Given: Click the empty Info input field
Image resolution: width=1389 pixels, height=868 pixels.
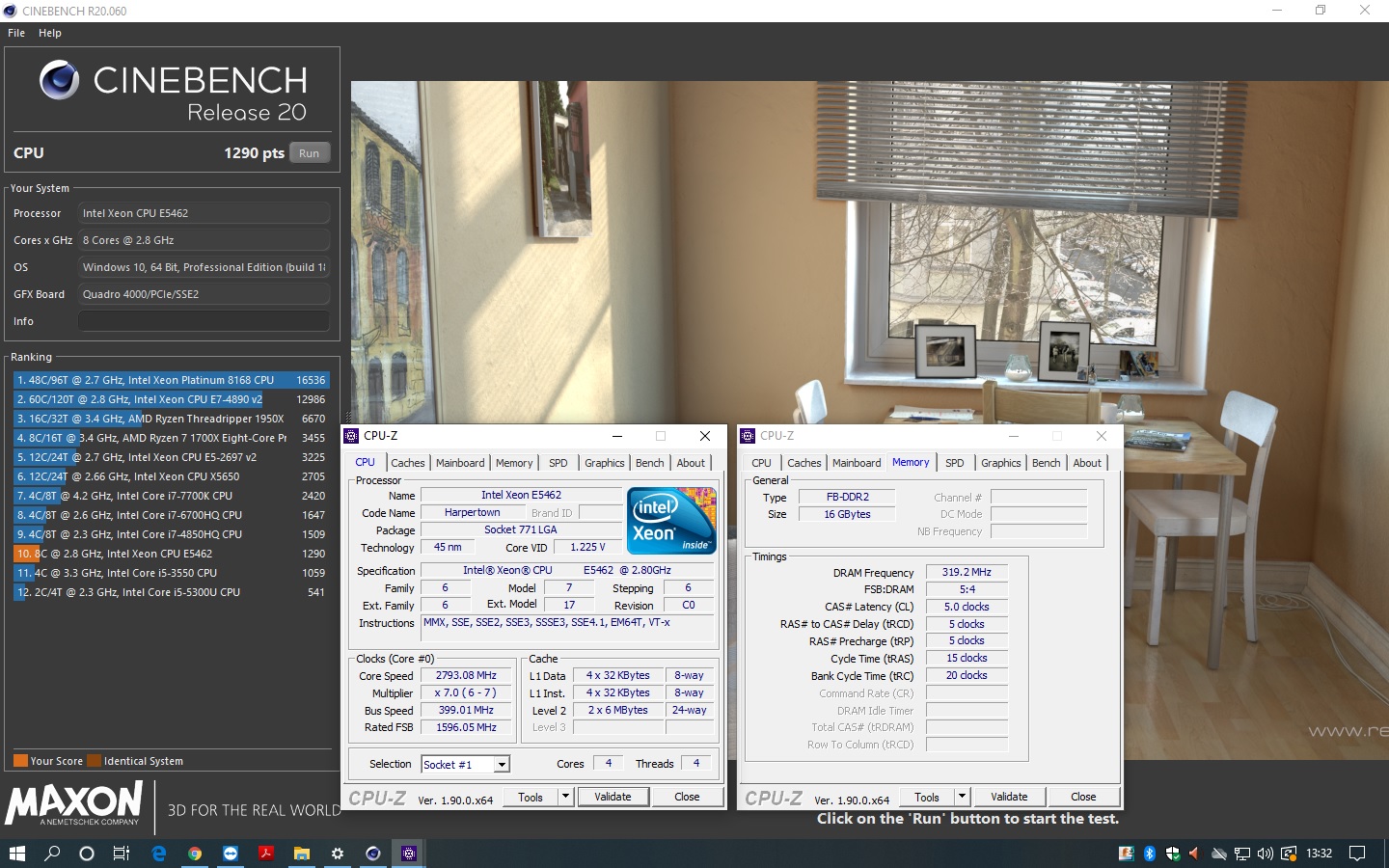Looking at the screenshot, I should click(204, 321).
